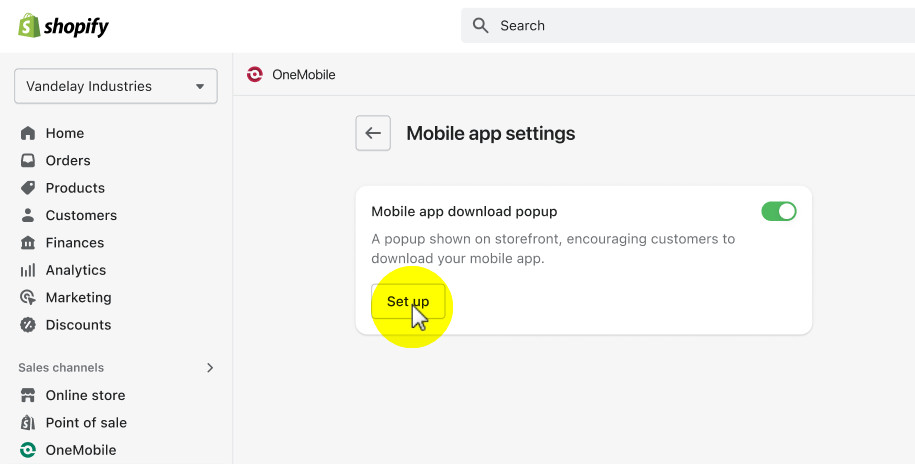Click the Finances bank icon
The height and width of the screenshot is (464, 915).
click(28, 243)
